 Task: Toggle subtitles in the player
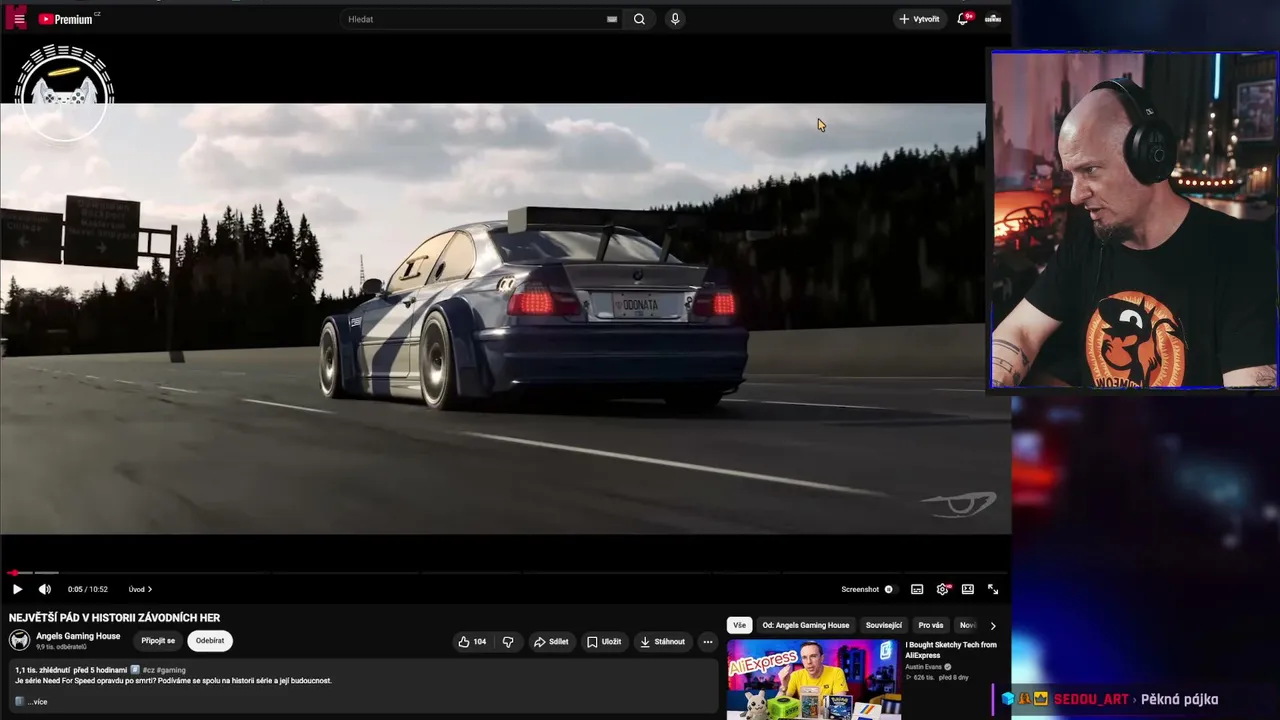pos(917,589)
